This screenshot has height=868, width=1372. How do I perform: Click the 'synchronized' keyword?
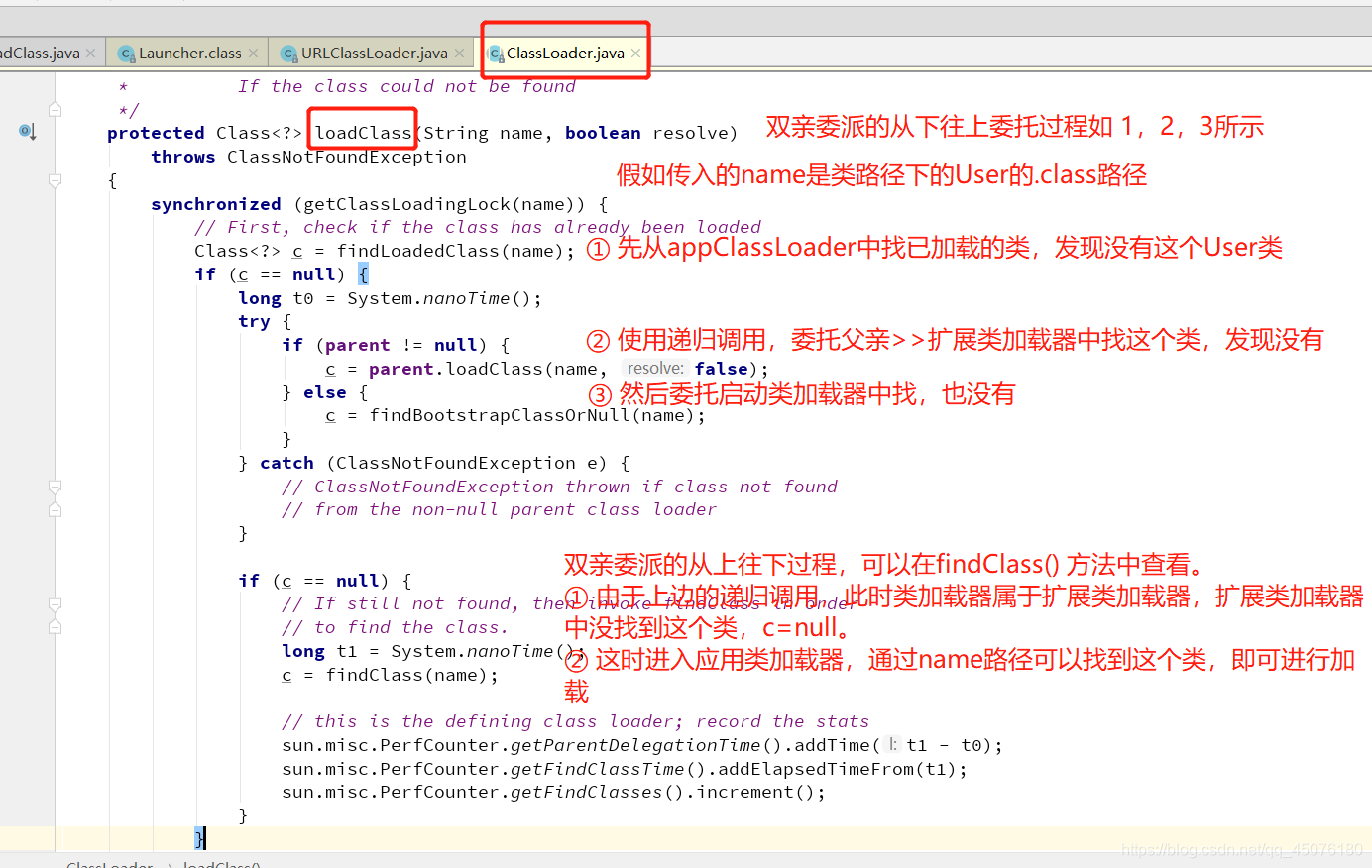[x=216, y=204]
